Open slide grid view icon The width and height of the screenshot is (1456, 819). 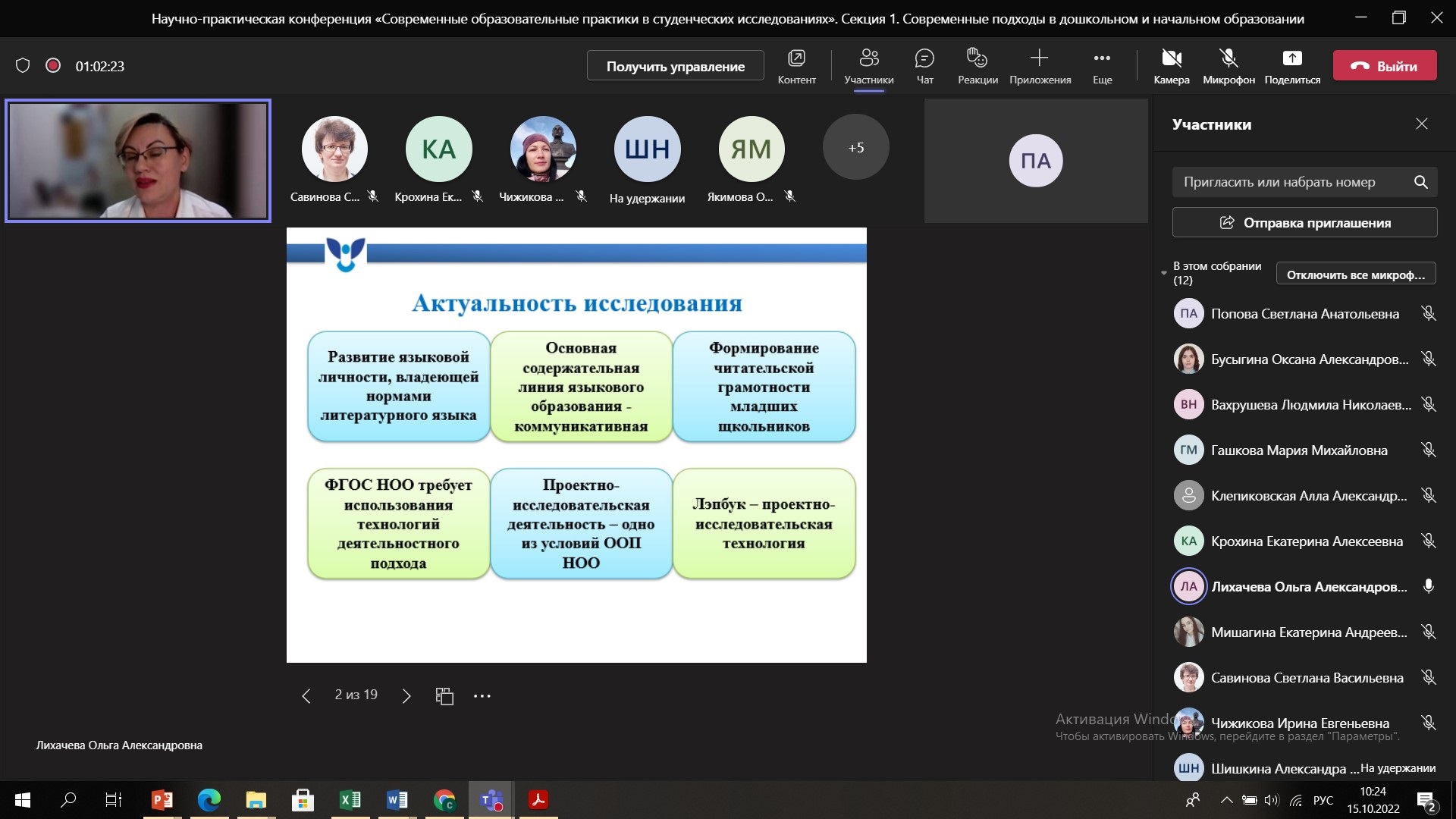click(444, 696)
